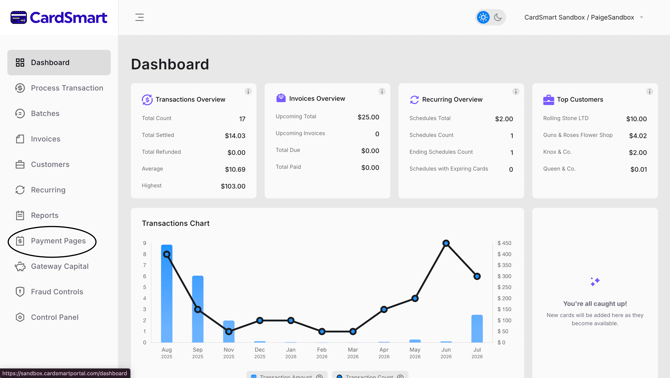Open Payment Pages section

pos(59,241)
